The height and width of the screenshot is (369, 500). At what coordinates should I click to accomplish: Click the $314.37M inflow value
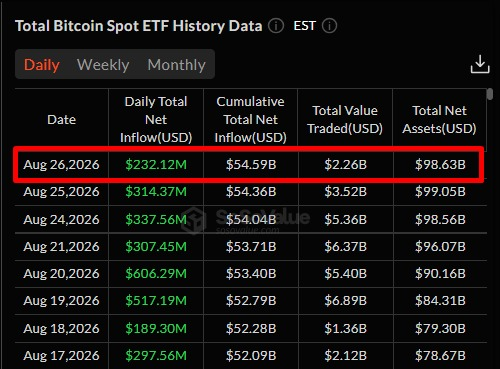156,192
